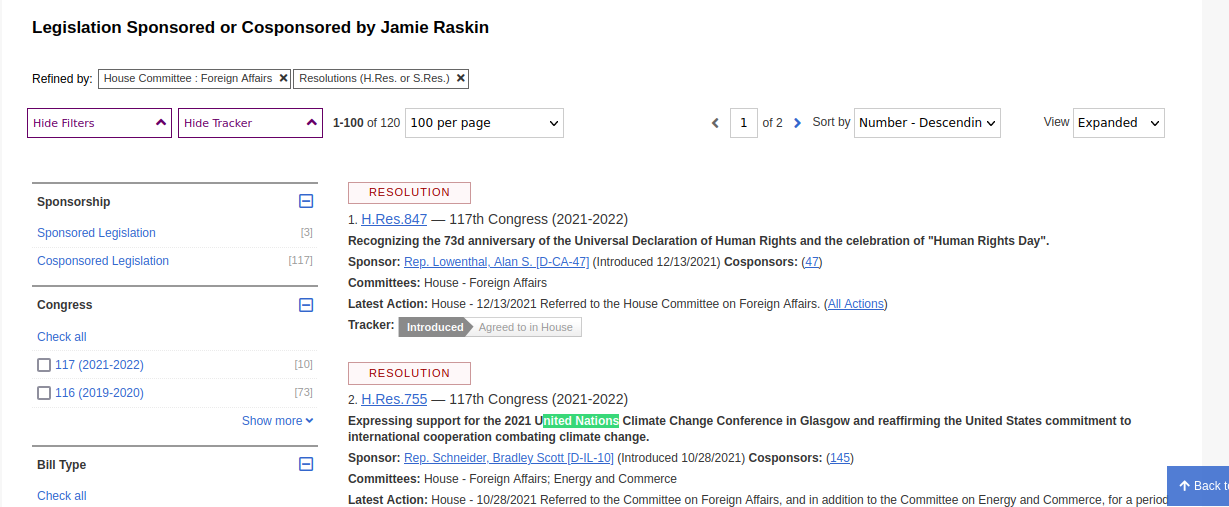Collapse the Congress filter section
This screenshot has height=507, width=1229.
[x=306, y=304]
